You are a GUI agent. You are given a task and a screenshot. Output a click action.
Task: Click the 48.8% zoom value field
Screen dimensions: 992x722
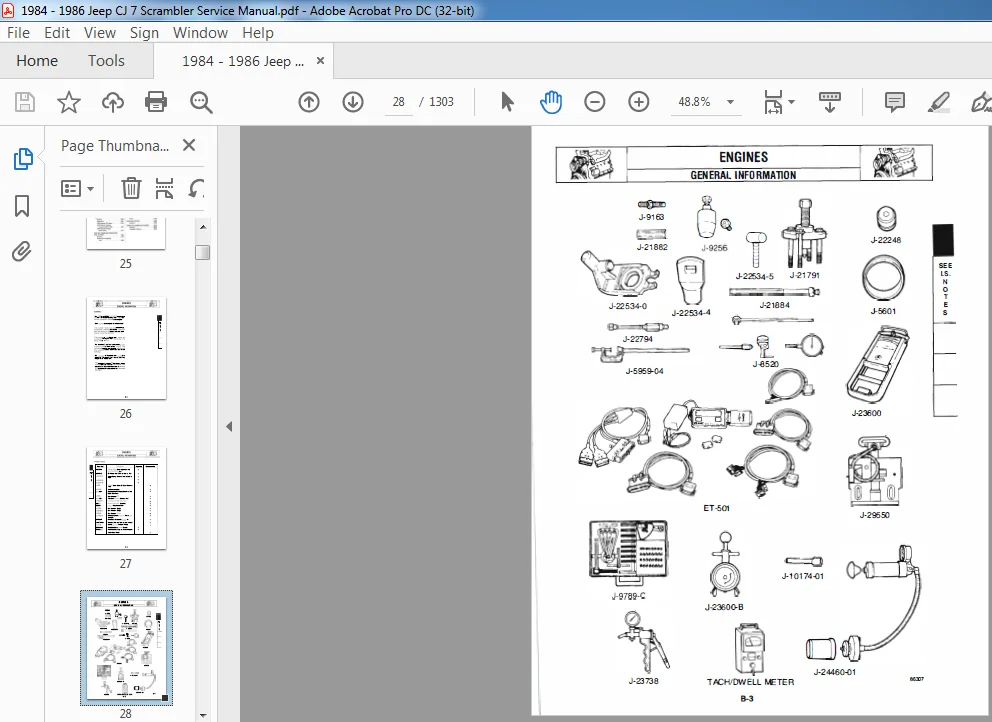pyautogui.click(x=694, y=102)
